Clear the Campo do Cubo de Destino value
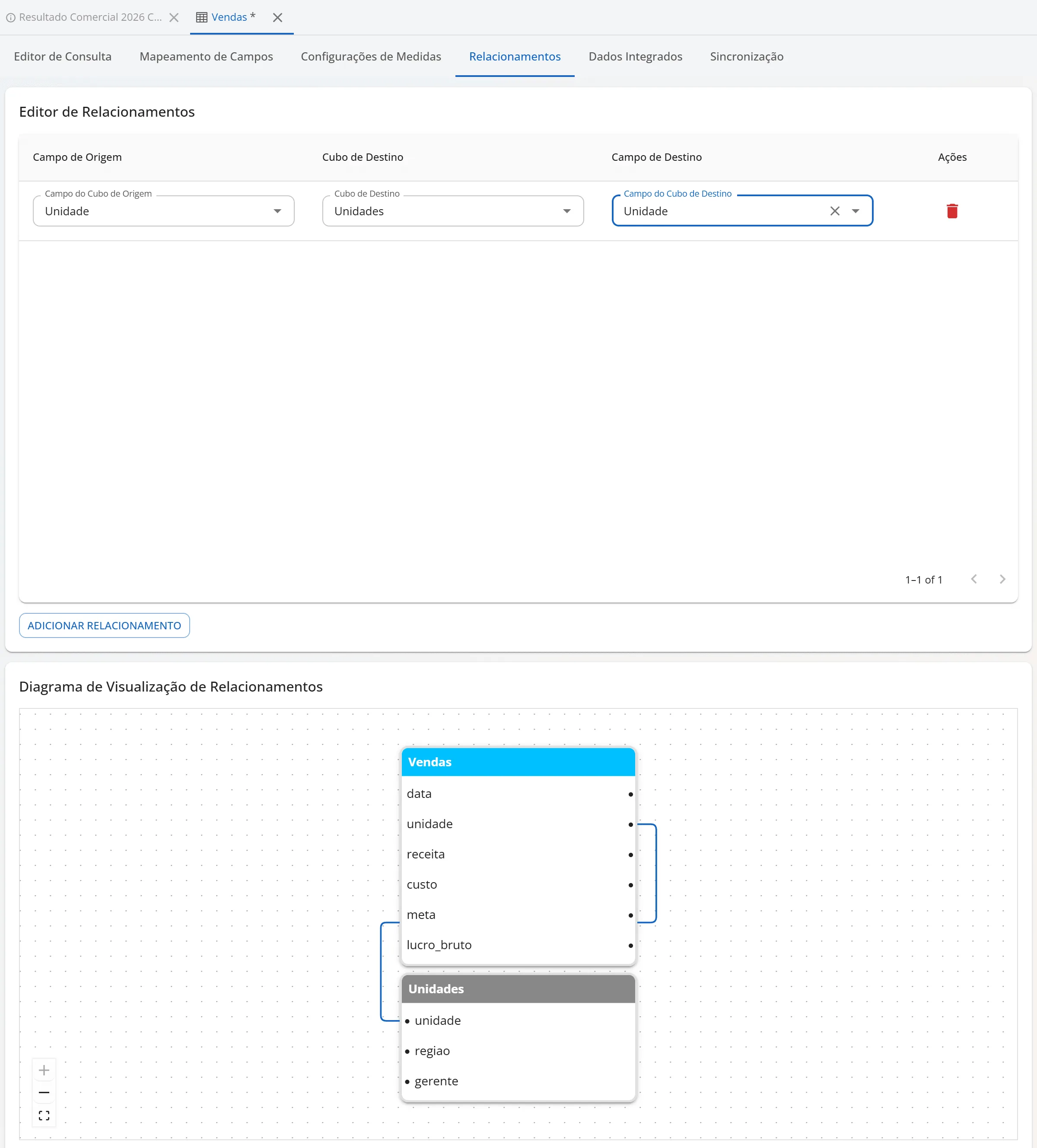The width and height of the screenshot is (1037, 1148). [834, 211]
